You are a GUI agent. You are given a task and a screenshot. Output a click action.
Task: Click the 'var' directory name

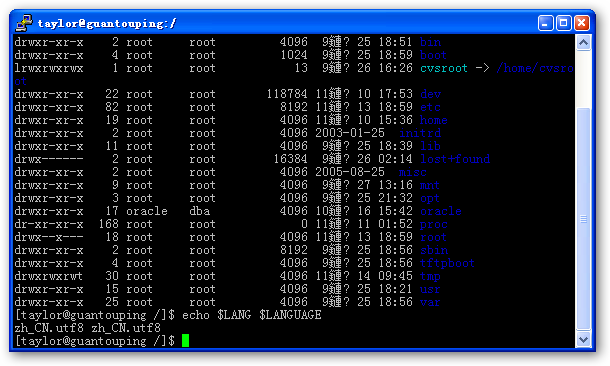pyautogui.click(x=429, y=302)
